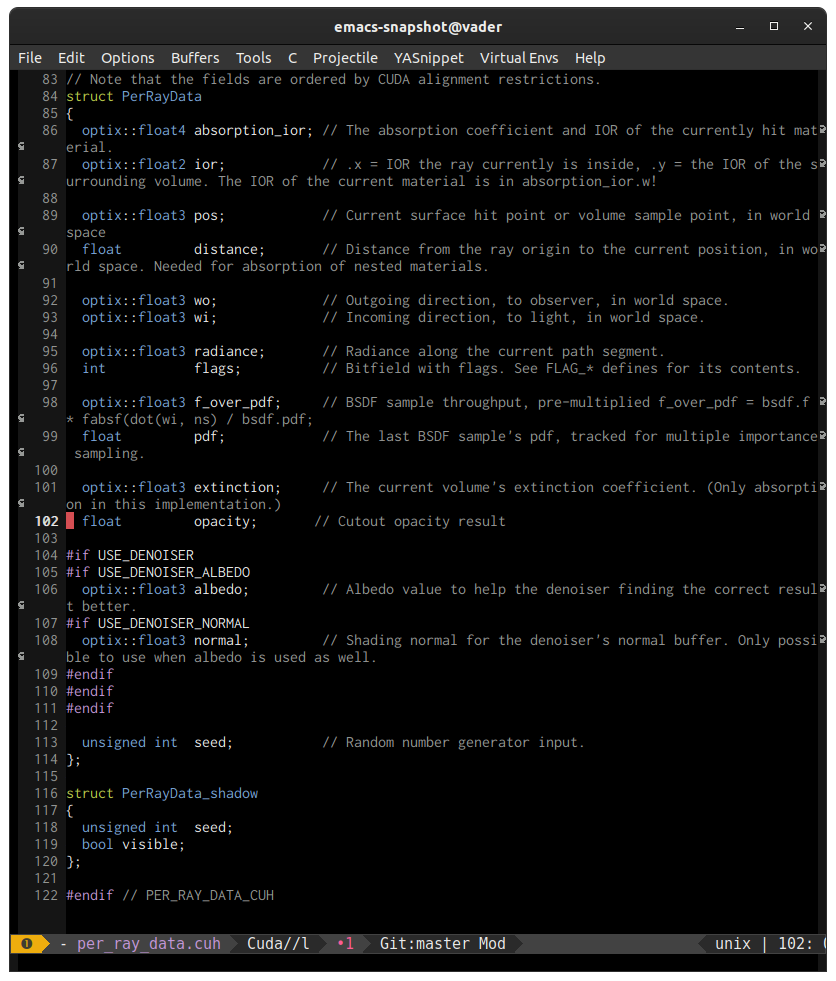The image size is (836, 981).
Task: Maximize the emacs-snapshot window
Action: coord(774,26)
